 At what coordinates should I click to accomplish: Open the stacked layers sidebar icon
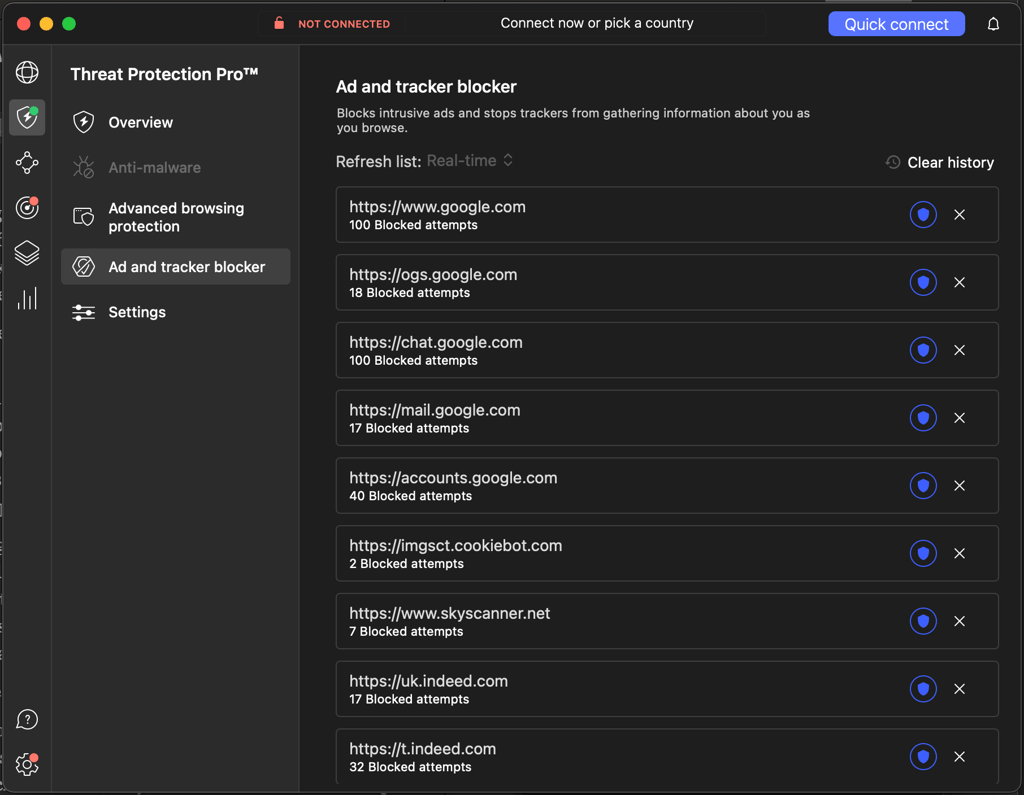[27, 253]
